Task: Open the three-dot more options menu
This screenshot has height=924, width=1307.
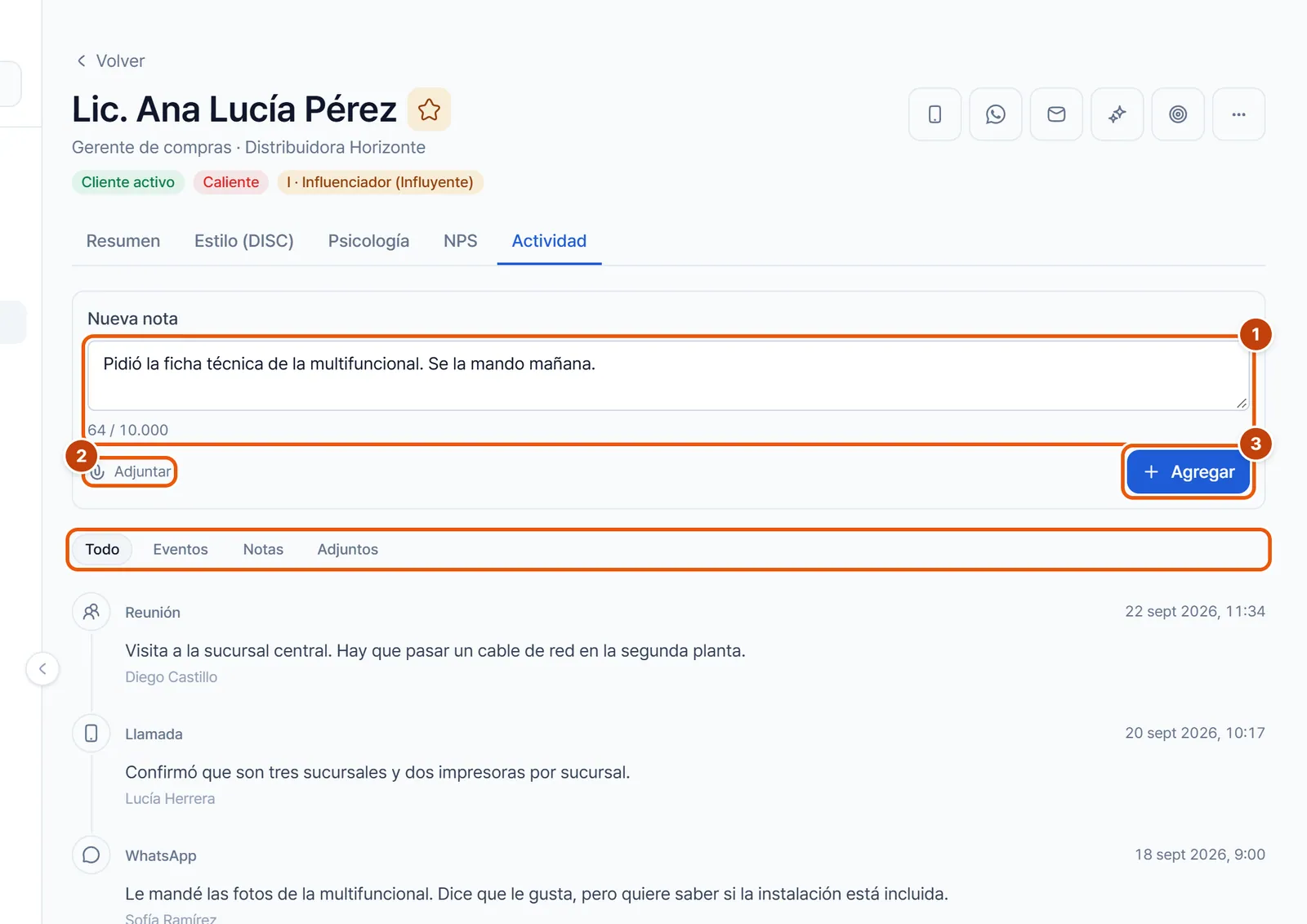Action: [x=1238, y=114]
